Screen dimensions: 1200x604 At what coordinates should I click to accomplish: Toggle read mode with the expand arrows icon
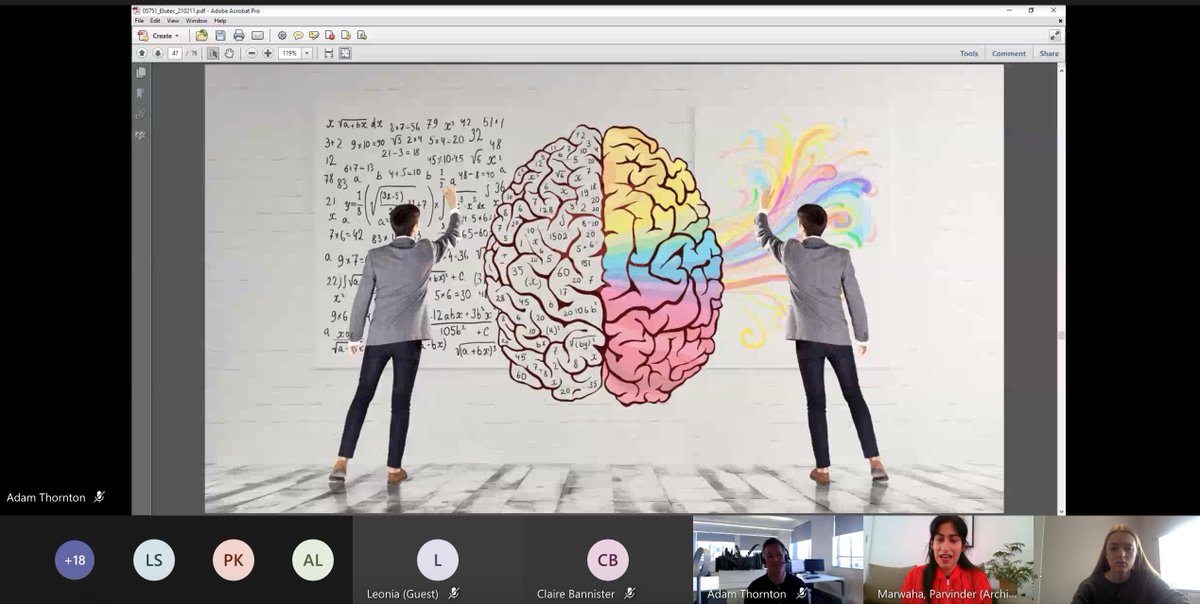point(1055,35)
